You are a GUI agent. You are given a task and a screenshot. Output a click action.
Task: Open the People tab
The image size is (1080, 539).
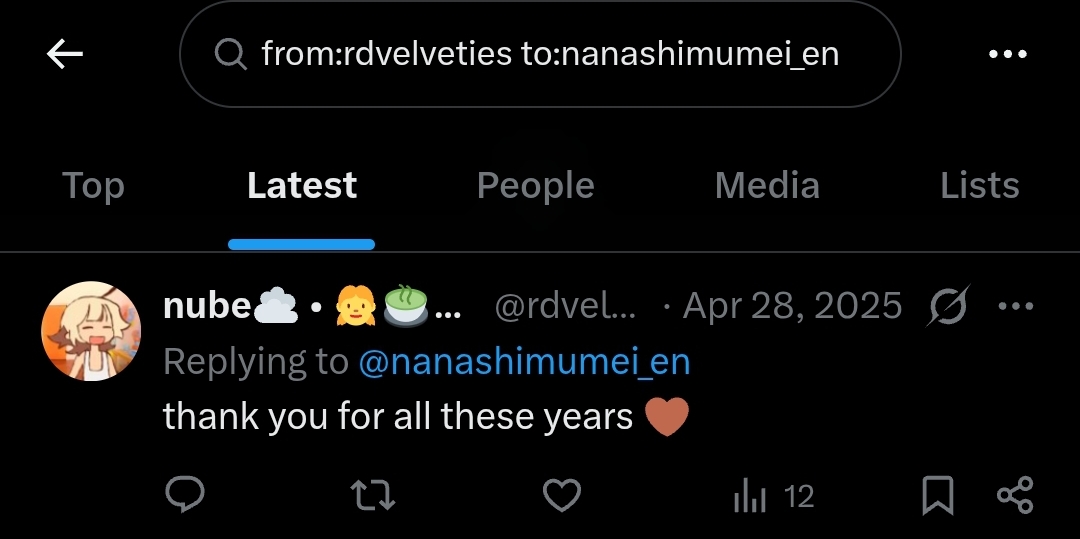click(535, 186)
